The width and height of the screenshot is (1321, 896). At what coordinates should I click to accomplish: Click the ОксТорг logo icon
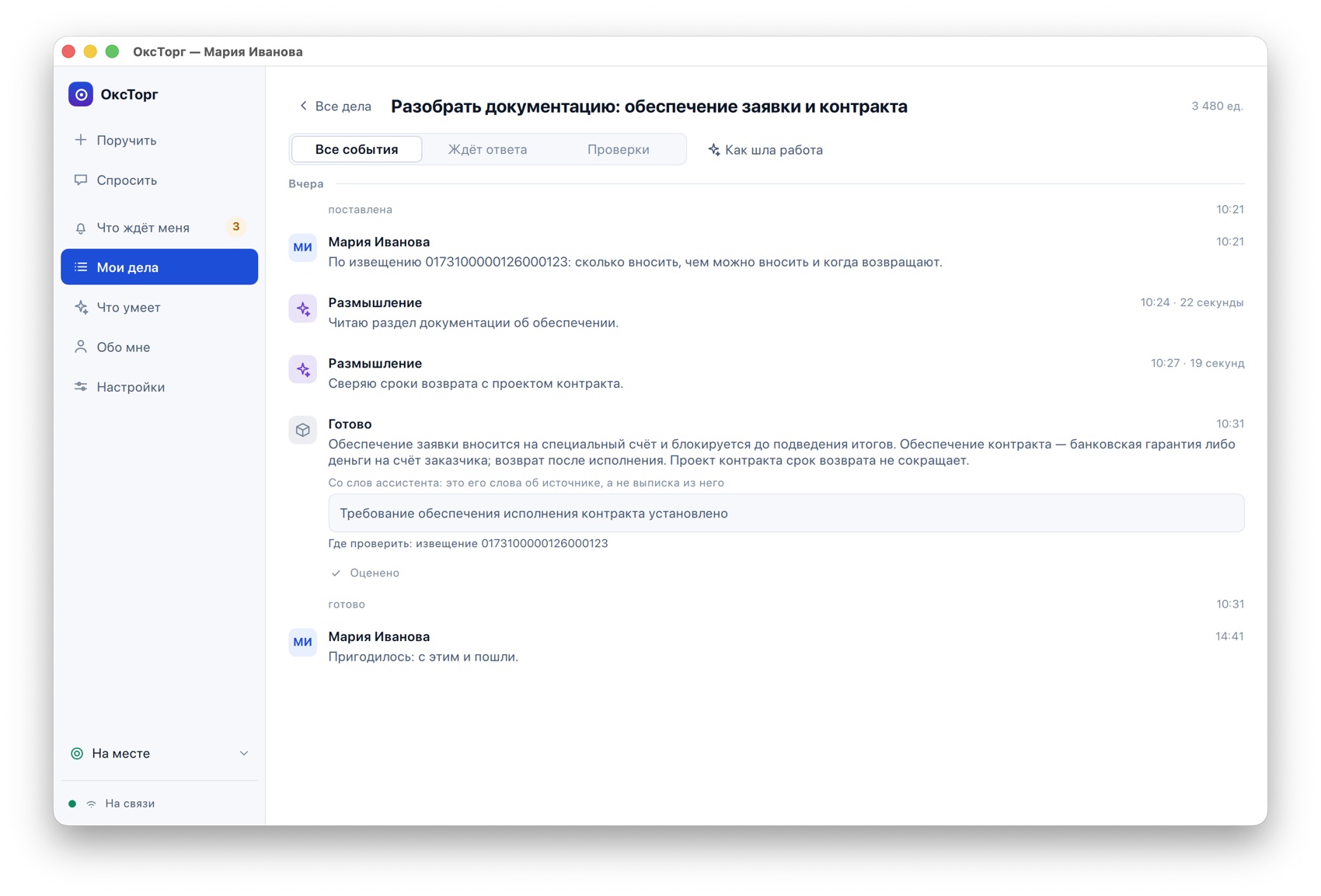point(81,94)
